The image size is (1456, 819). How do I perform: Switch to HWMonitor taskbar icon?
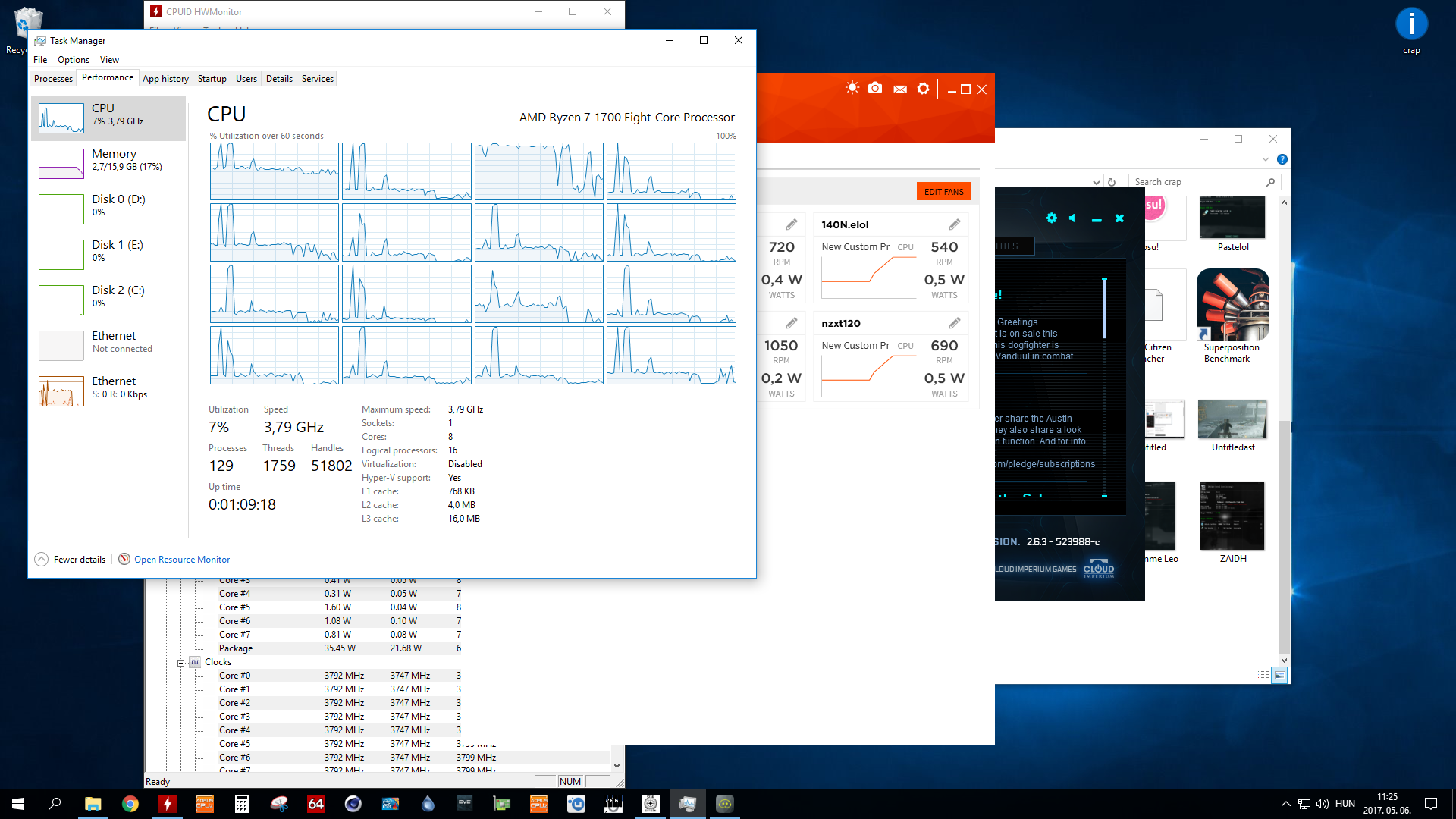click(167, 804)
